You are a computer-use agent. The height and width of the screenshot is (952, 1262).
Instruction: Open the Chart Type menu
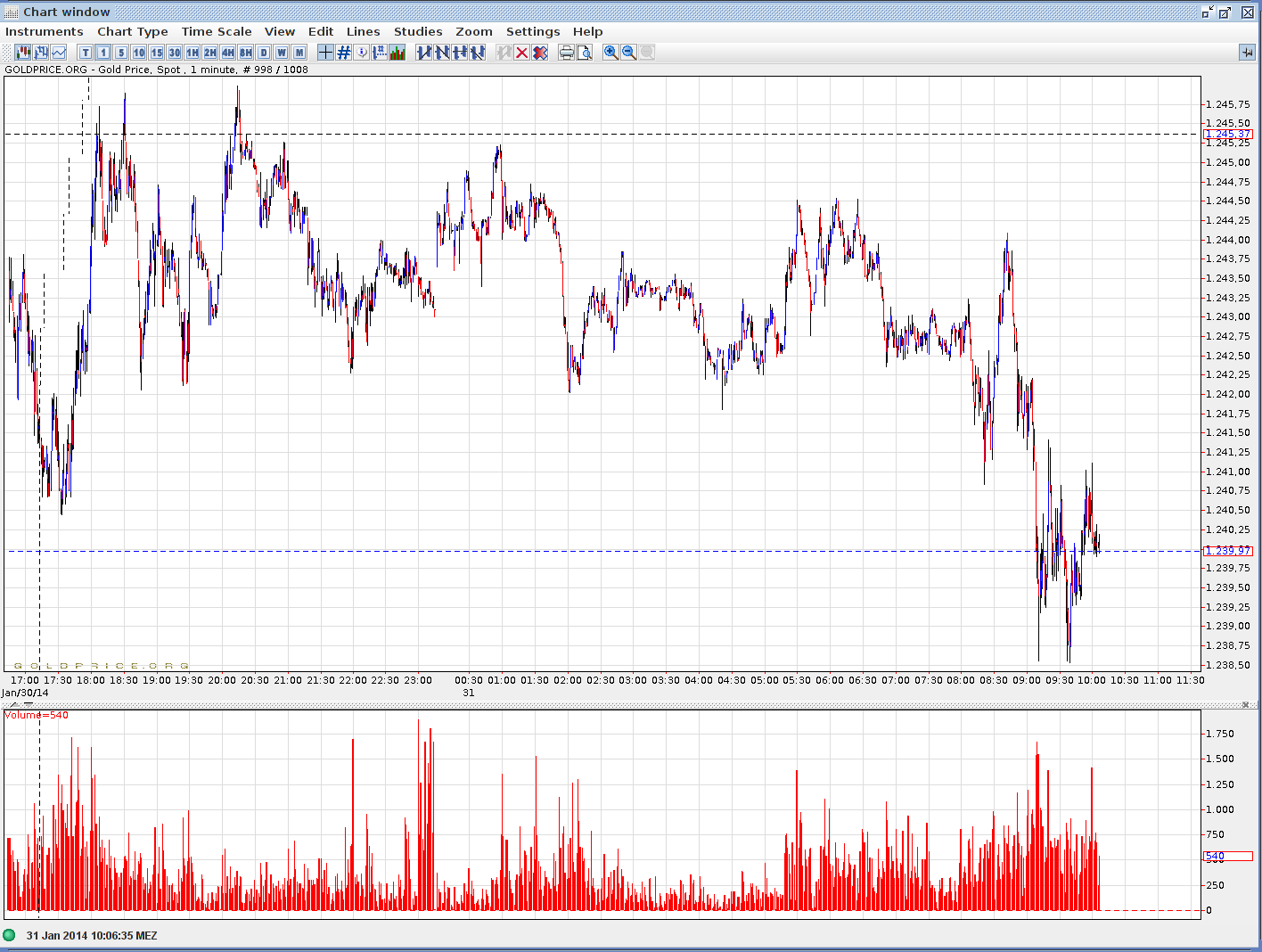tap(132, 31)
